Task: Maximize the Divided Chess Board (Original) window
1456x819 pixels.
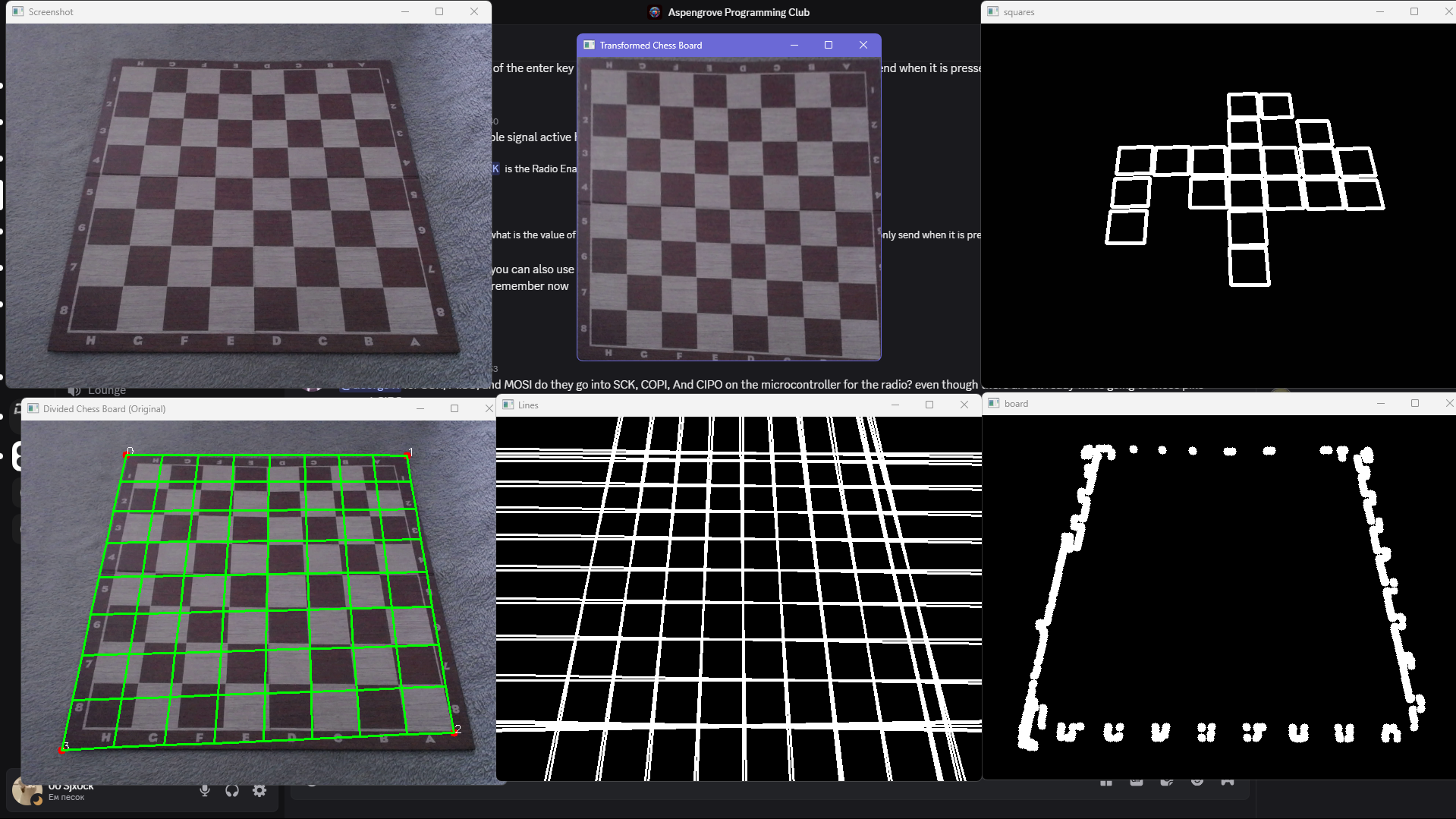Action: (x=454, y=408)
